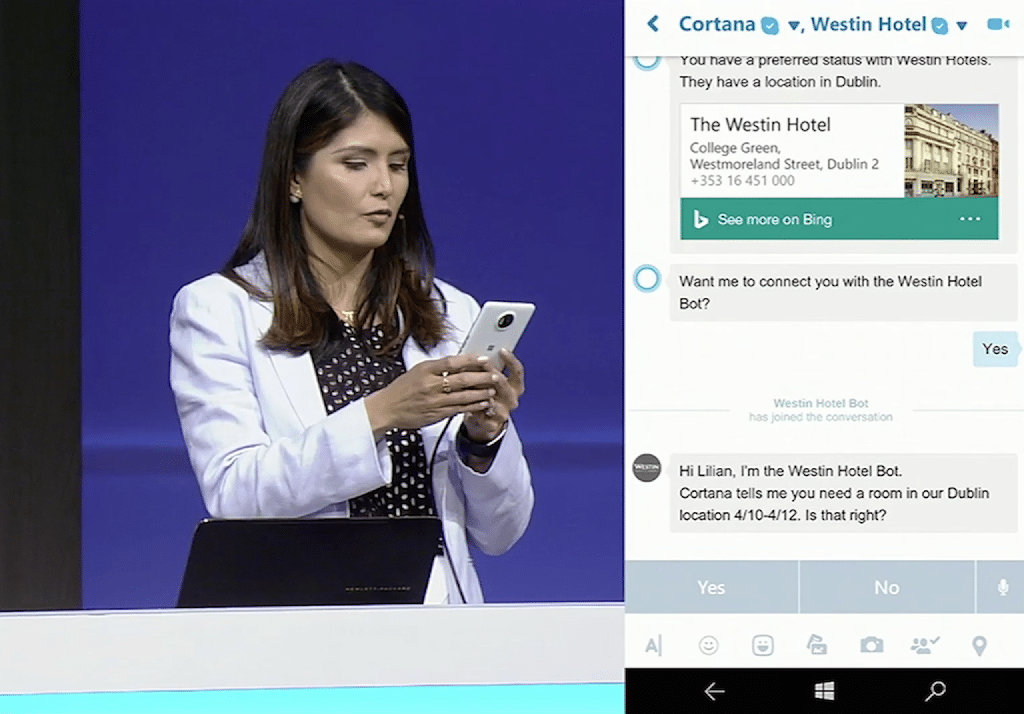The width and height of the screenshot is (1024, 714).
Task: Open the camera to take a photo
Action: click(x=871, y=645)
